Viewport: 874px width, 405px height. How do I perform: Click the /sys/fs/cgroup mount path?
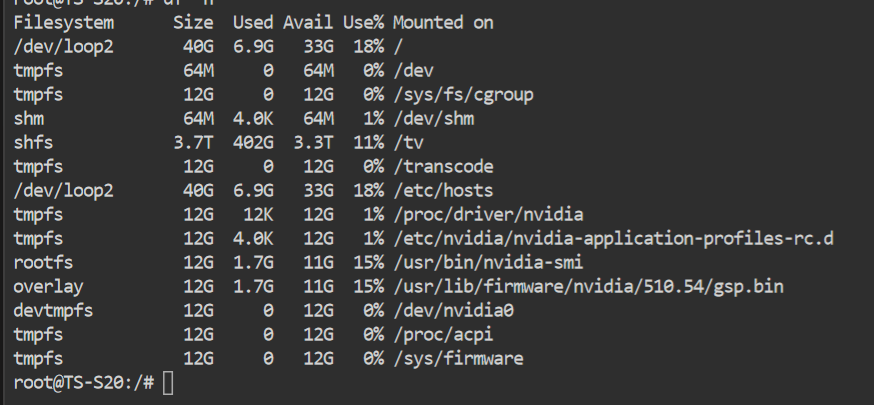pyautogui.click(x=463, y=95)
